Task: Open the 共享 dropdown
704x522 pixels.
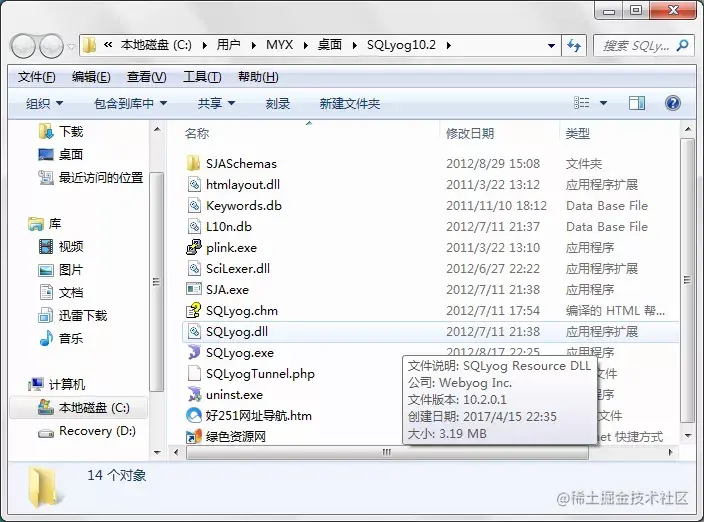Action: click(x=216, y=104)
